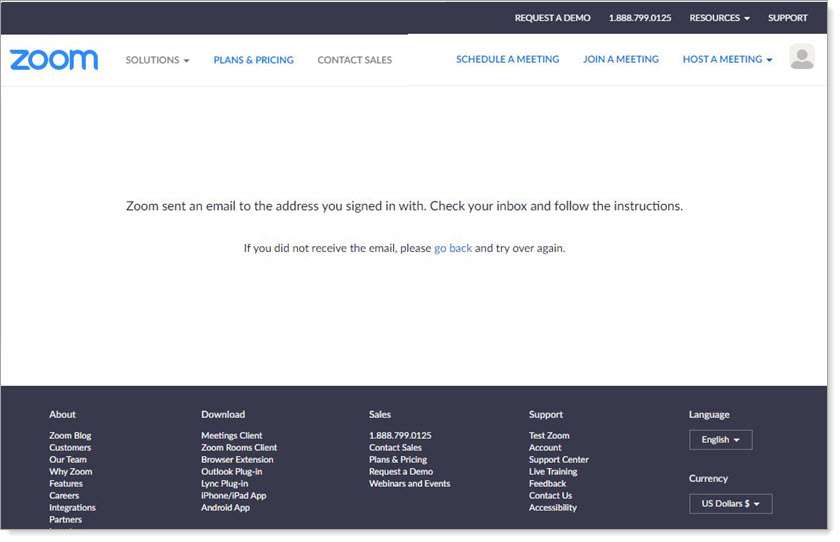Click the Language label
Image resolution: width=840 pixels, height=542 pixels.
tap(709, 415)
